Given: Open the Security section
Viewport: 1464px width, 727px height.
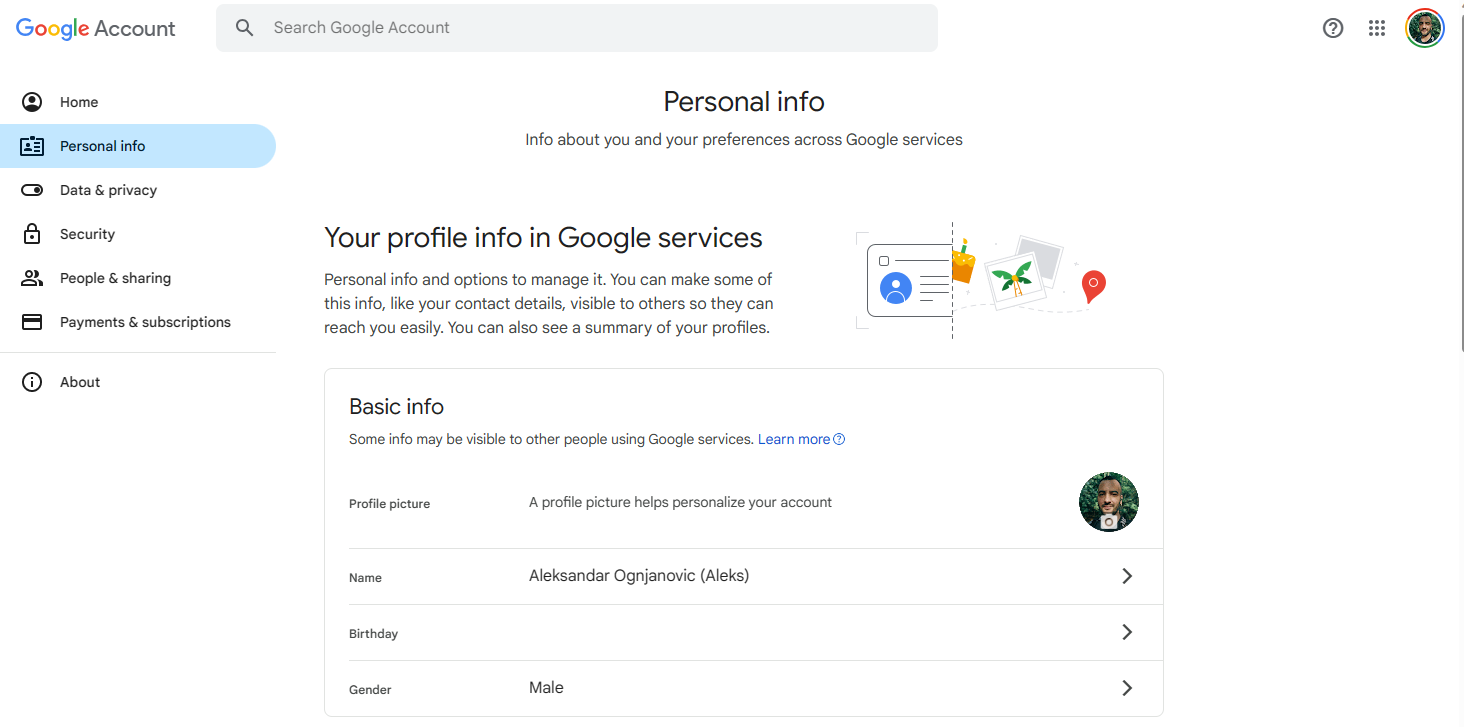Looking at the screenshot, I should click(x=138, y=234).
